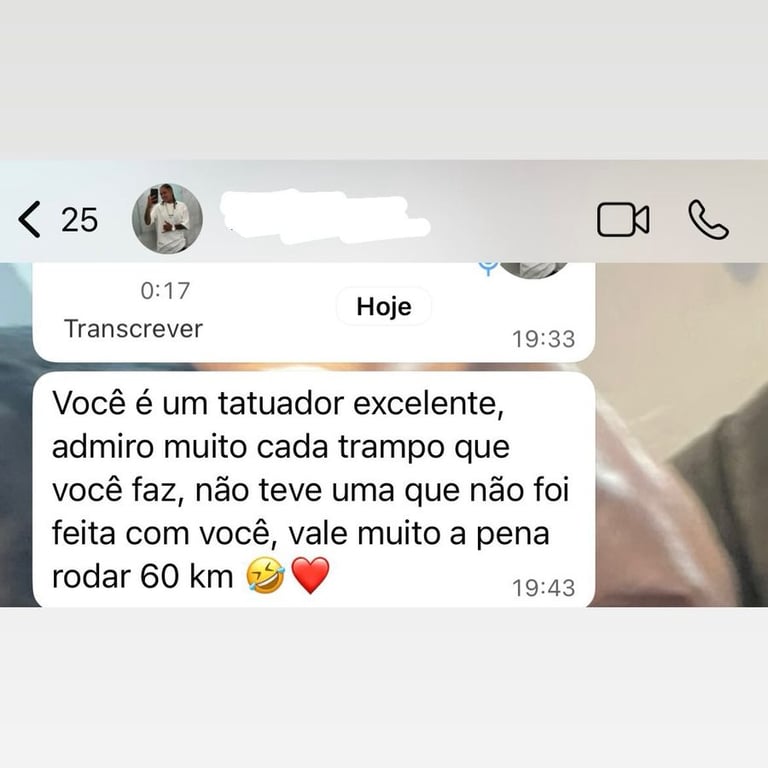Tap the blue microphone icon on the voice message
768x768 pixels.
pos(488,268)
